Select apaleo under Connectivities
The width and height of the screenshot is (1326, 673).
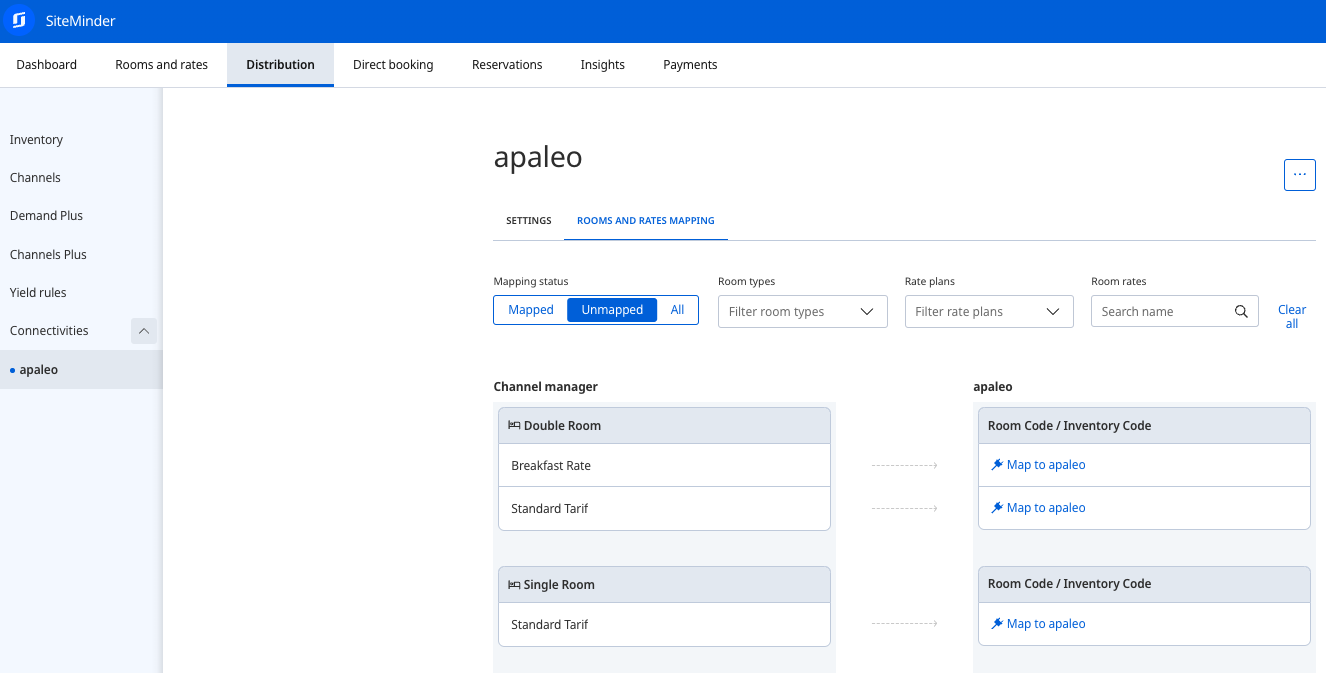pyautogui.click(x=80, y=370)
